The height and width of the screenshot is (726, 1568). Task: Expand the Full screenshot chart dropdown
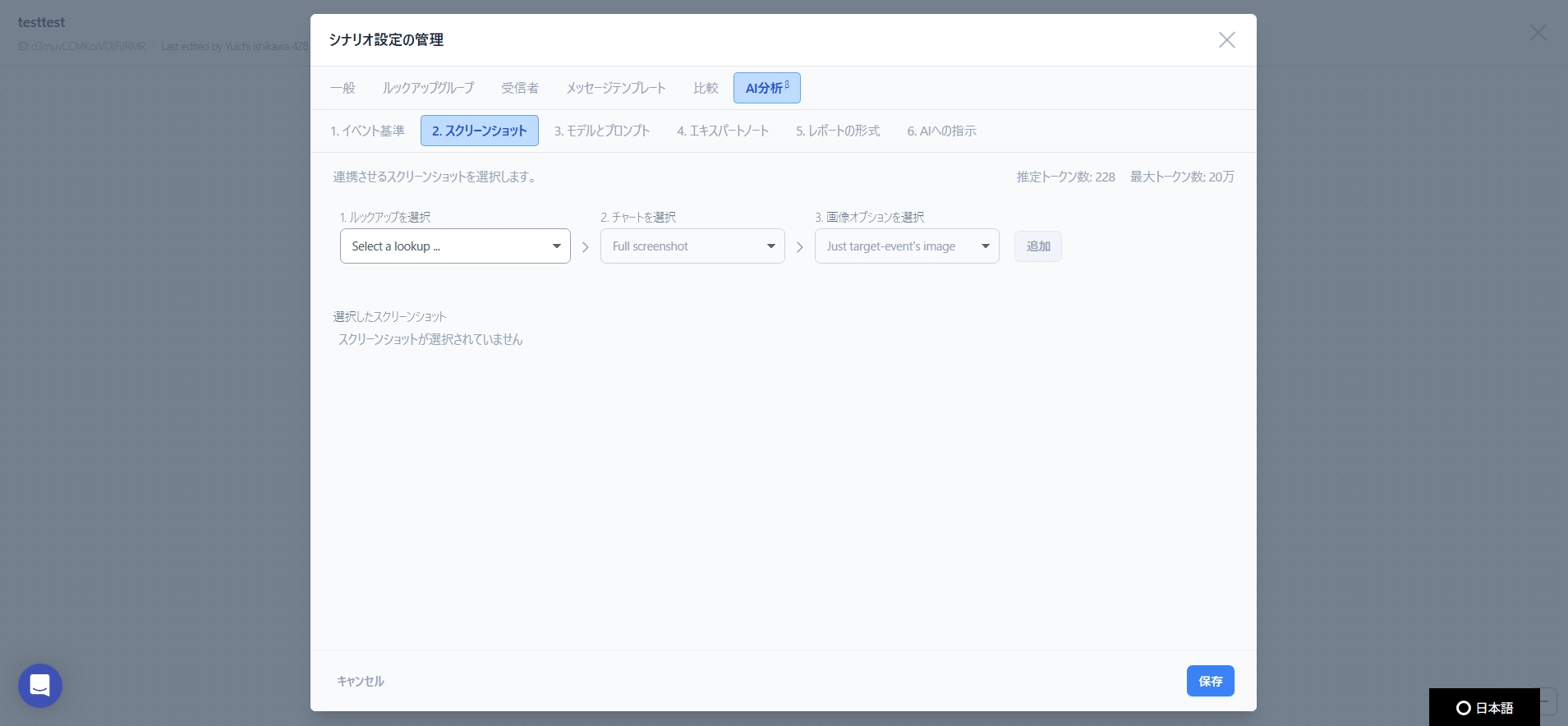(x=692, y=246)
